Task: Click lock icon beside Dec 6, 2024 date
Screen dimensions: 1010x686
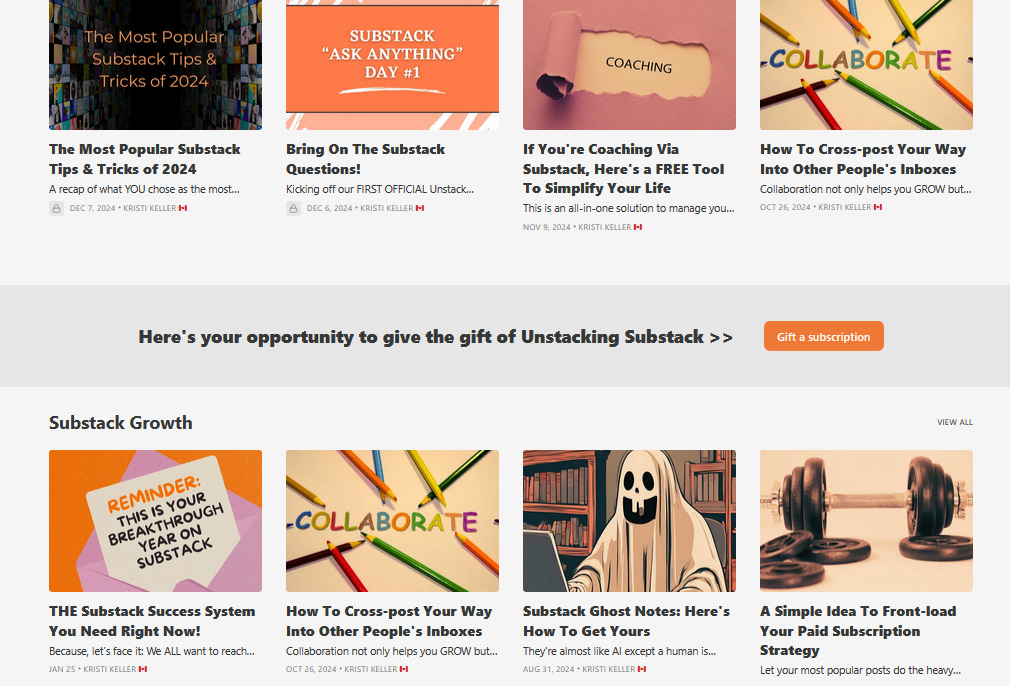Action: pos(293,209)
